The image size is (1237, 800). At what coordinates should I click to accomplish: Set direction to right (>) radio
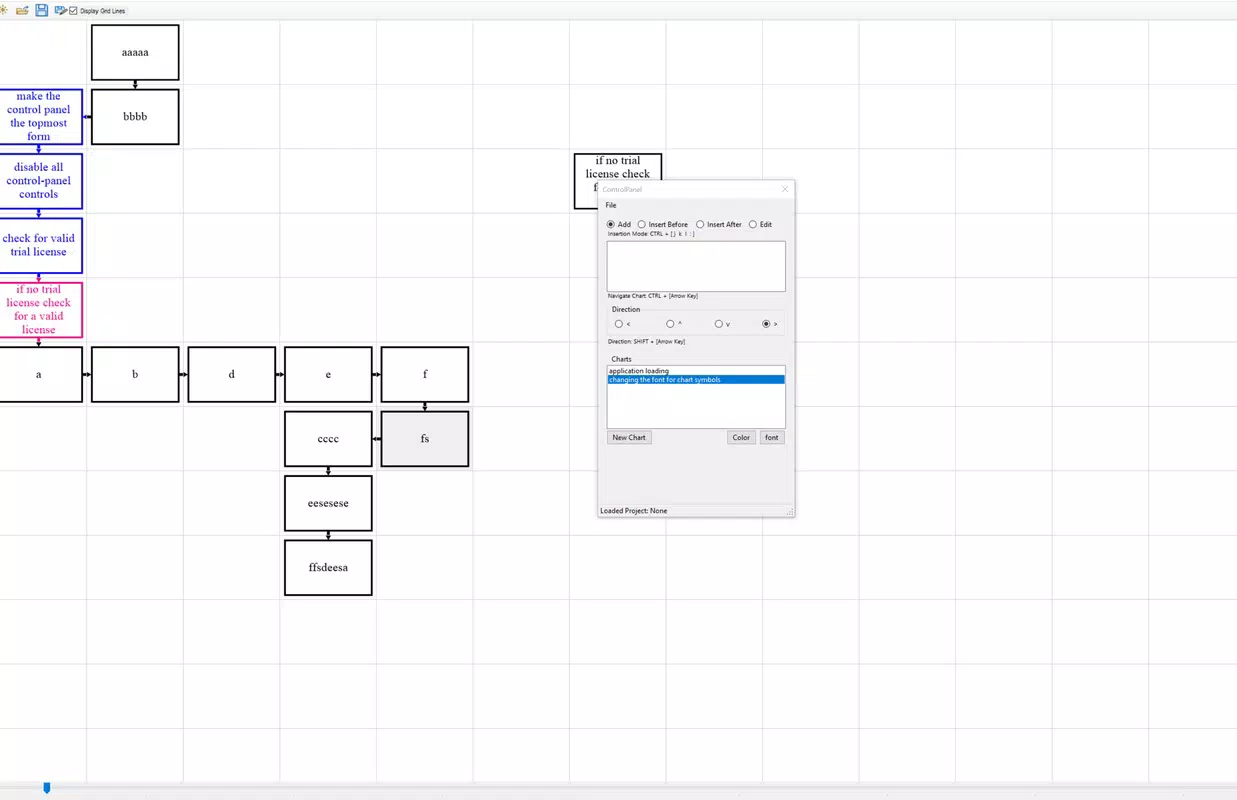tap(767, 324)
